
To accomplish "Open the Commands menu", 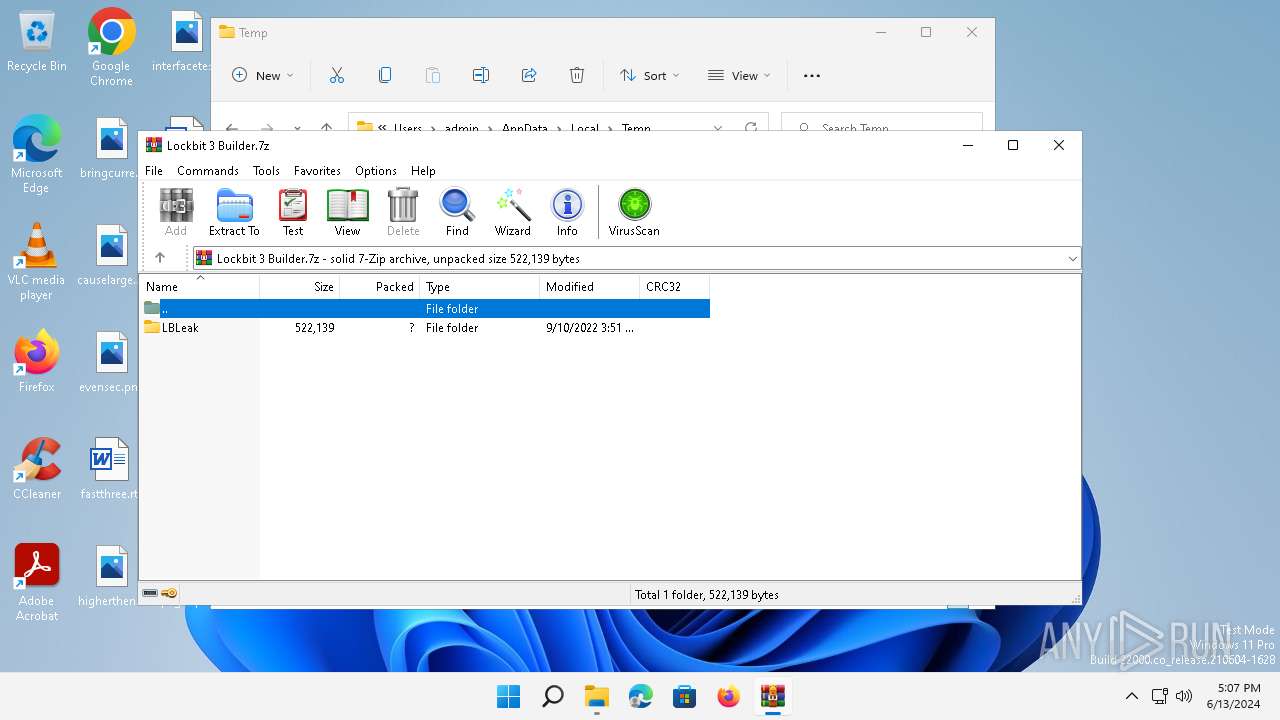I will point(208,171).
